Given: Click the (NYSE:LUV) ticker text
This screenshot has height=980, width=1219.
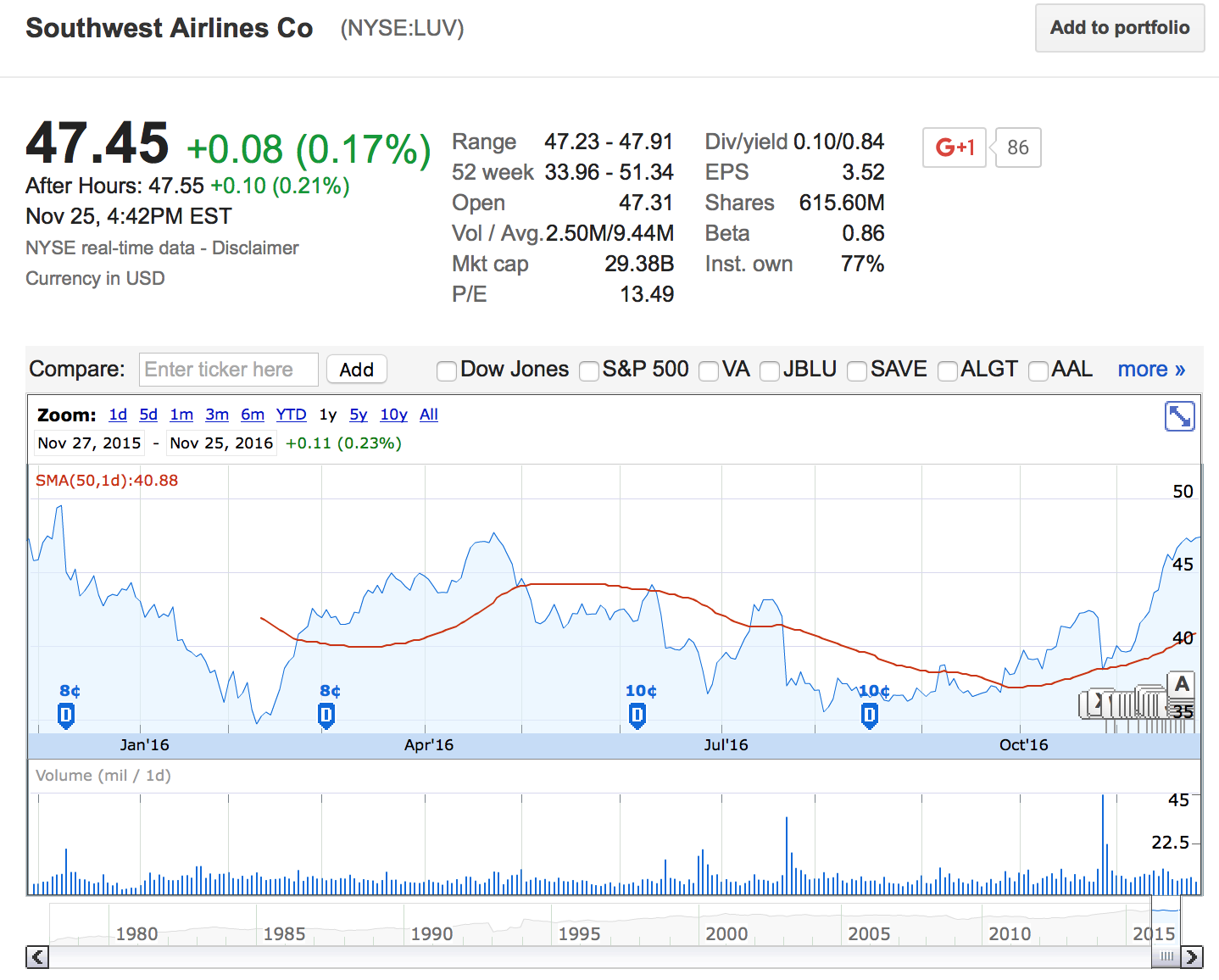Looking at the screenshot, I should pyautogui.click(x=402, y=29).
